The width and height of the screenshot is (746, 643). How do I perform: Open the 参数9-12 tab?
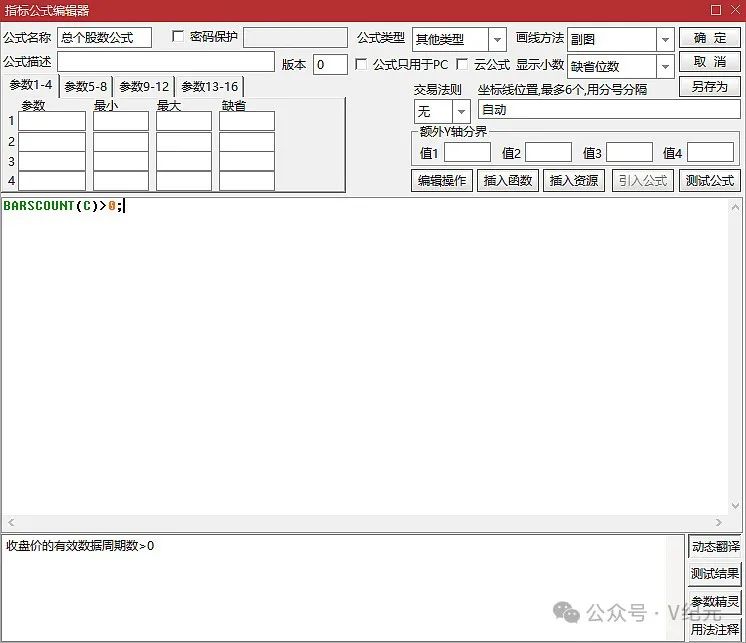coord(144,87)
